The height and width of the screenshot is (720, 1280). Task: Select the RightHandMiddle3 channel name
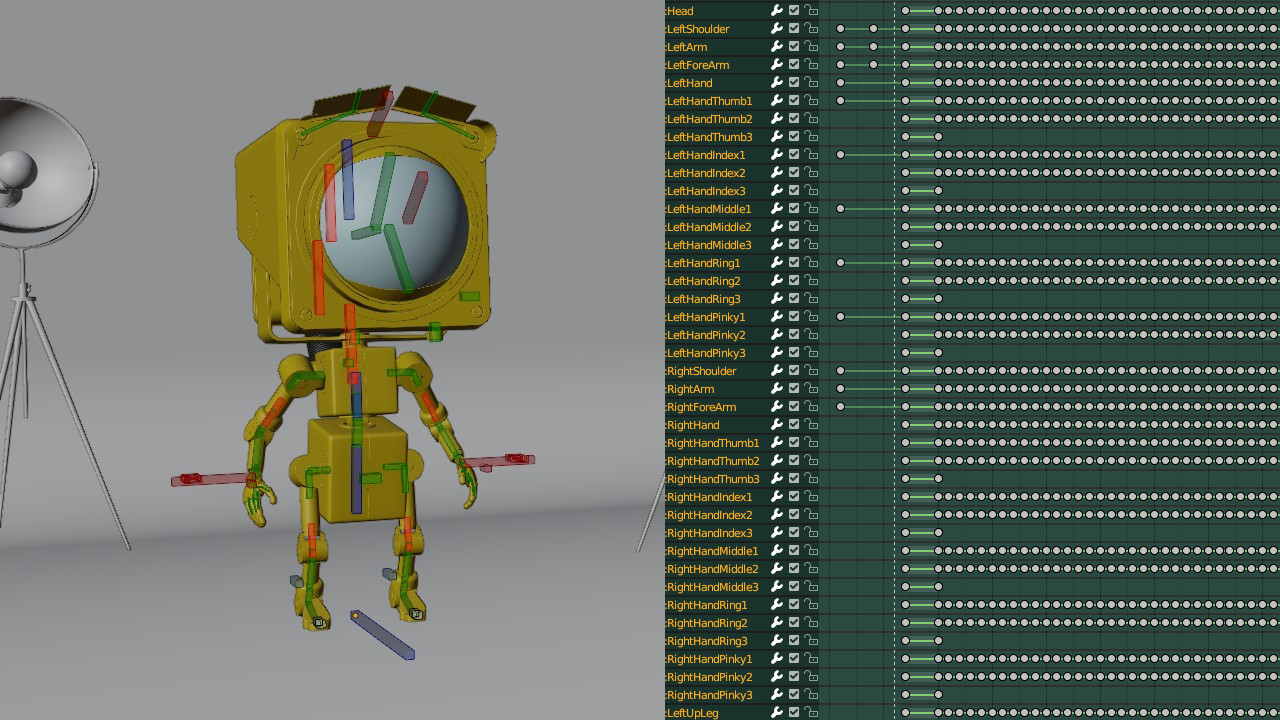click(712, 587)
